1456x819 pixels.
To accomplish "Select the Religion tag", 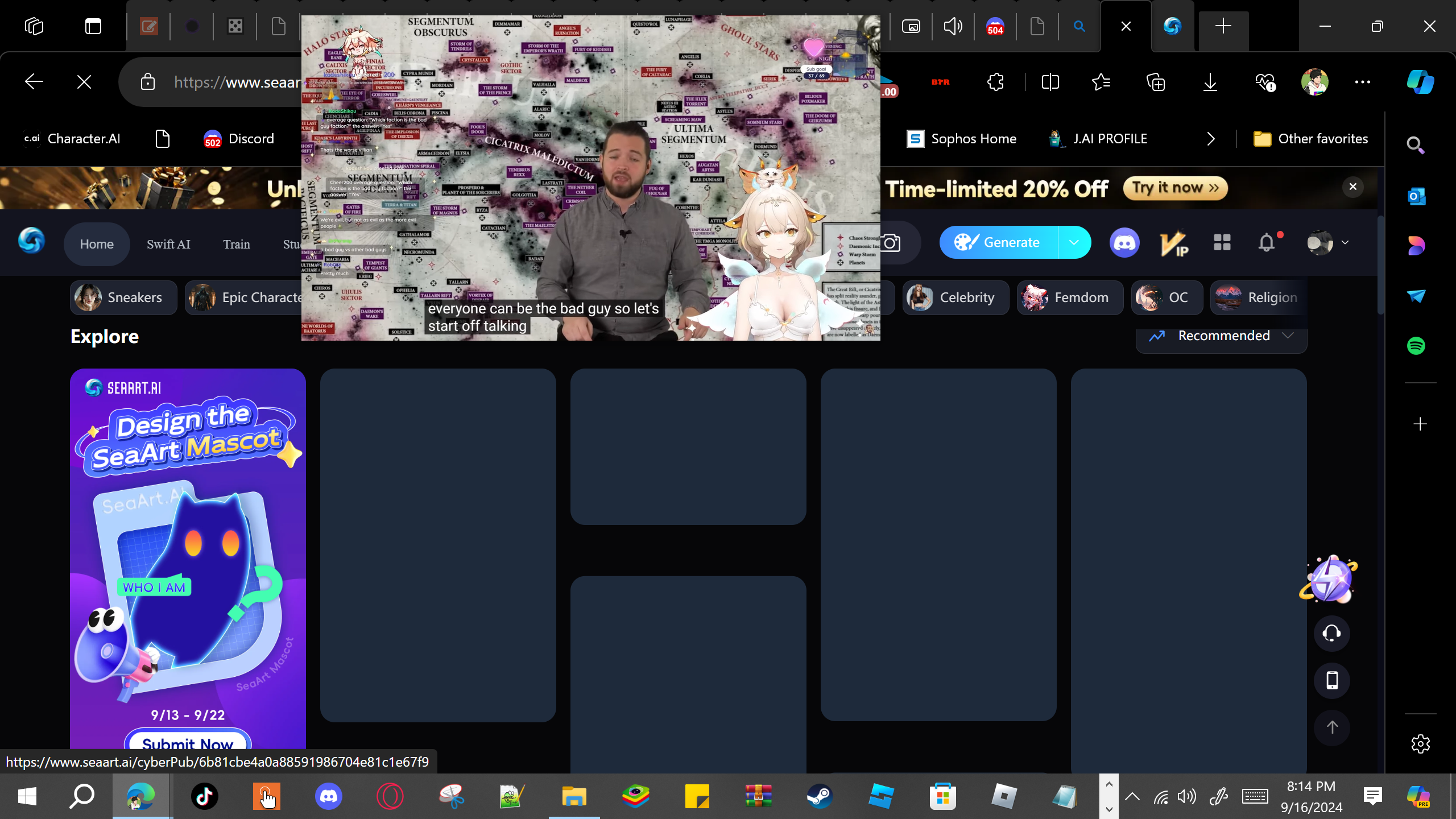I will 1258,297.
